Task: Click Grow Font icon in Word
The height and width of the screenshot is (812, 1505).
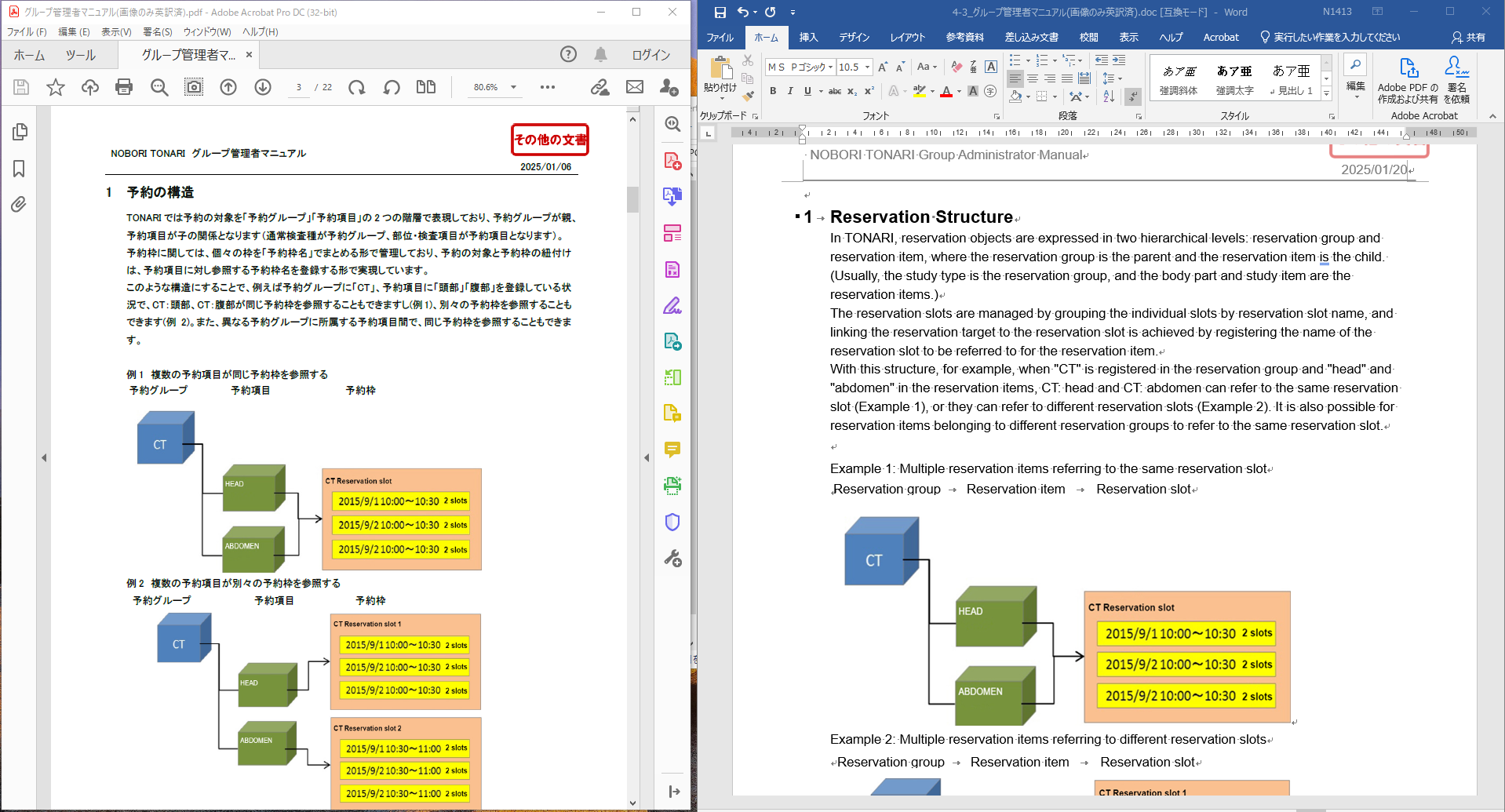Action: [883, 67]
